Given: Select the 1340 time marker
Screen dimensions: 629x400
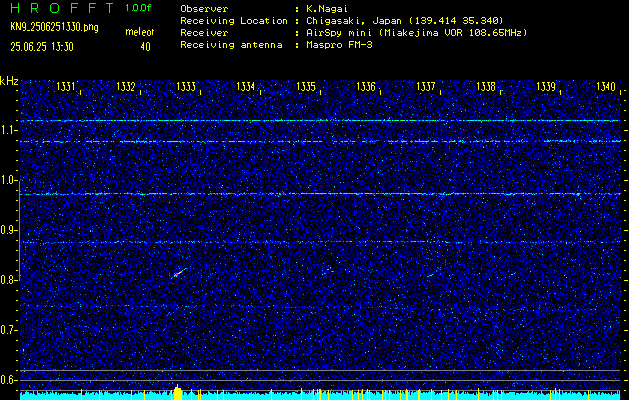Looking at the screenshot, I should point(606,87).
